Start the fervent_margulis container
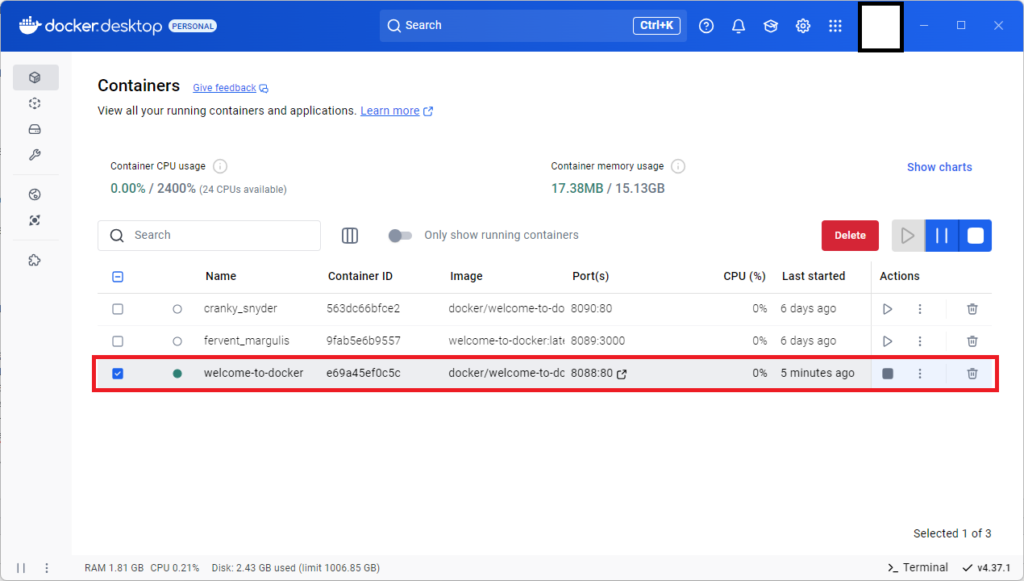Screen dimensions: 1024x581 tap(888, 341)
